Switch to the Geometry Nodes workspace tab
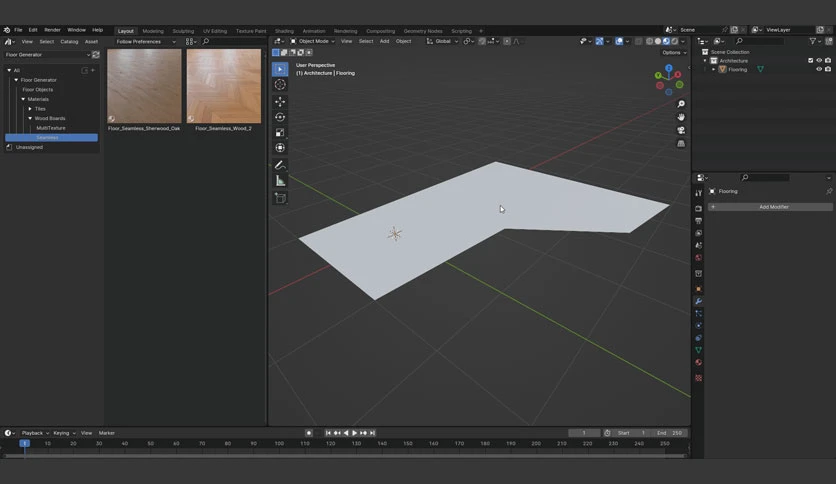 click(423, 31)
